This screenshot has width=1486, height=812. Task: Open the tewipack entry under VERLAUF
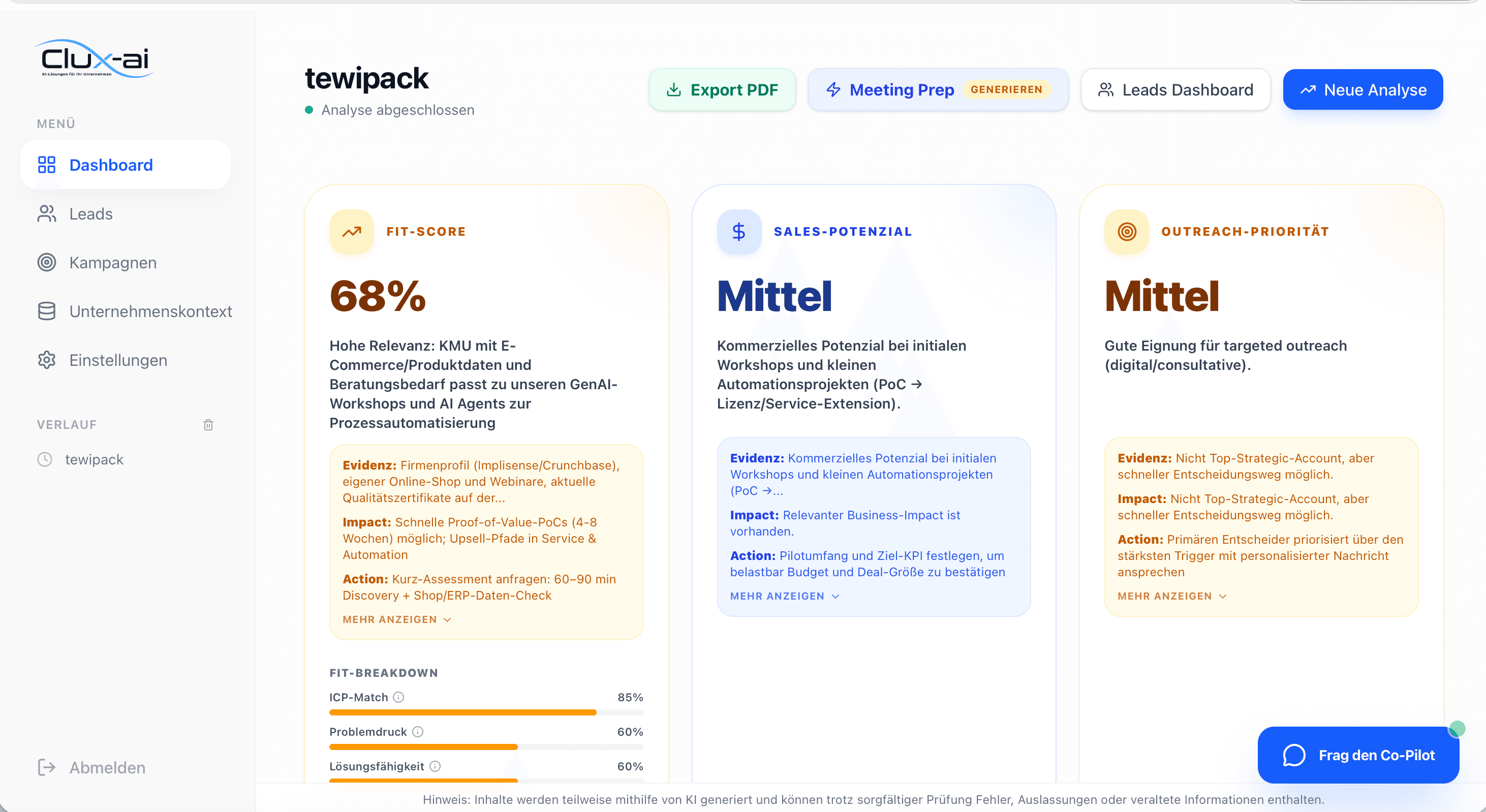94,459
